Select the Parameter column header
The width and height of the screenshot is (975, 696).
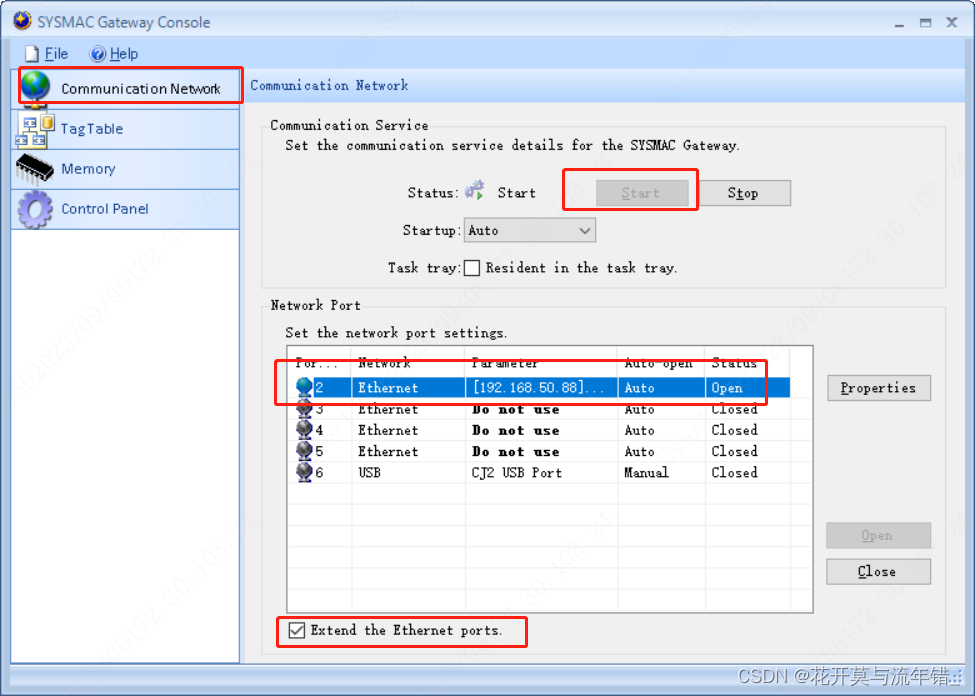[542, 363]
